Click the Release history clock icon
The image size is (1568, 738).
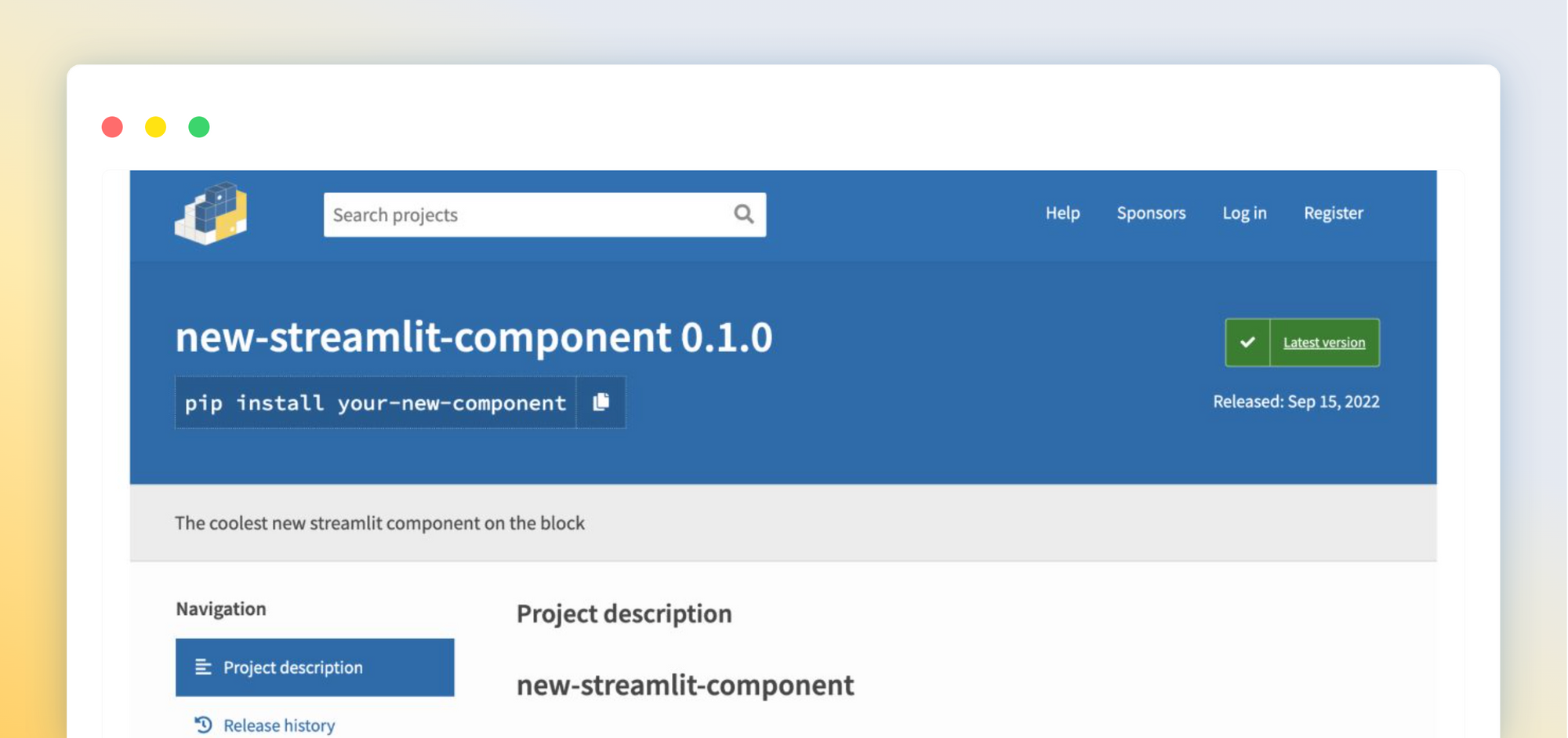point(202,725)
